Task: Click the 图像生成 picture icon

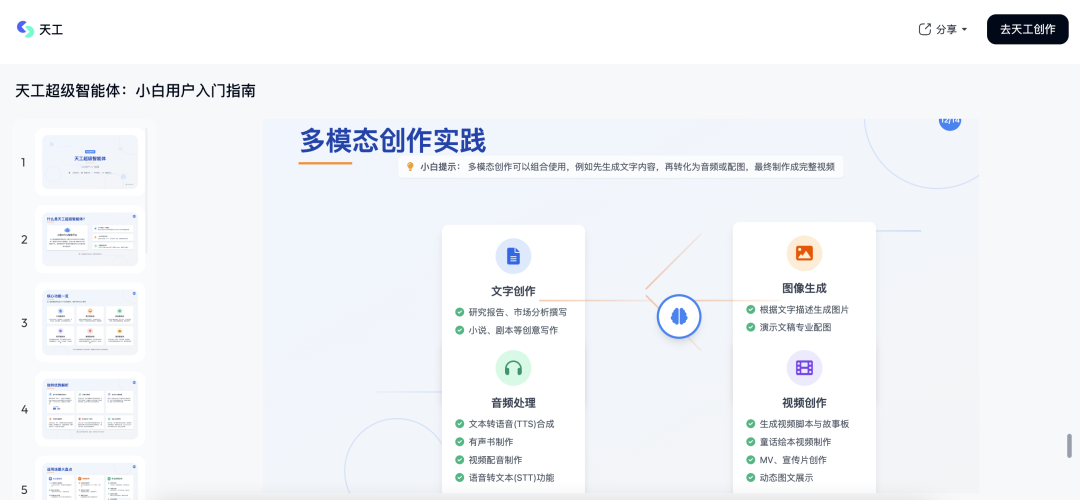Action: (804, 253)
